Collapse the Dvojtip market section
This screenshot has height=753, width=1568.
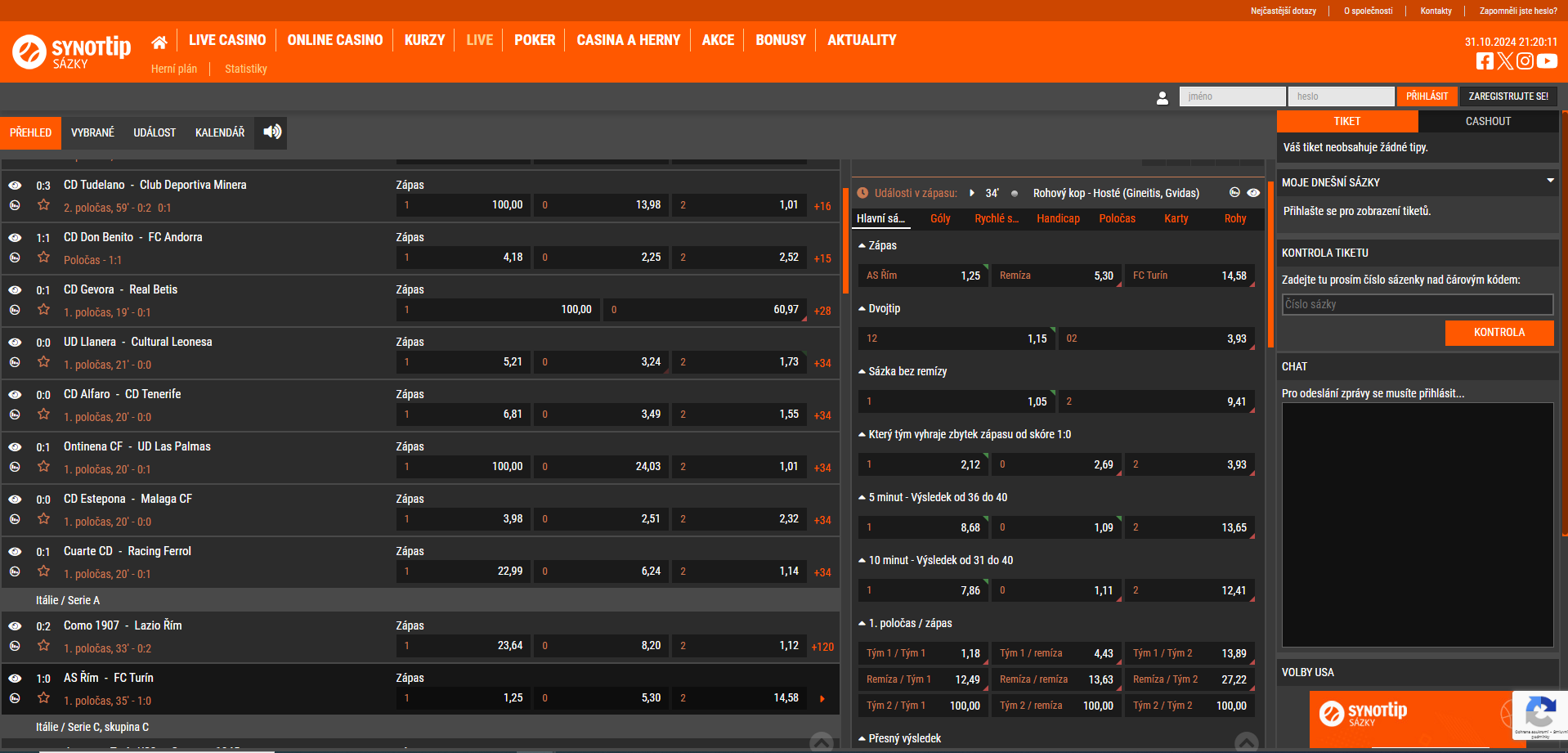click(862, 308)
